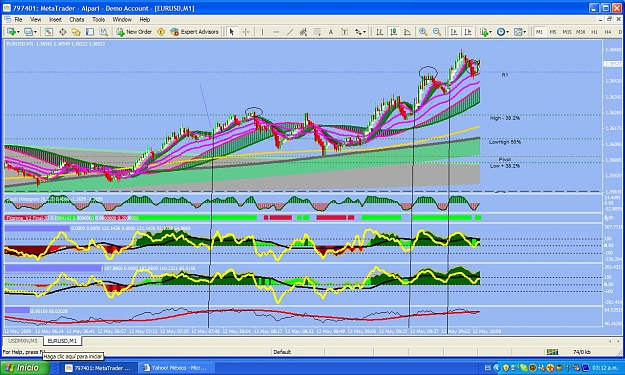The image size is (625, 375).
Task: Open the Window menu
Action: pos(122,19)
